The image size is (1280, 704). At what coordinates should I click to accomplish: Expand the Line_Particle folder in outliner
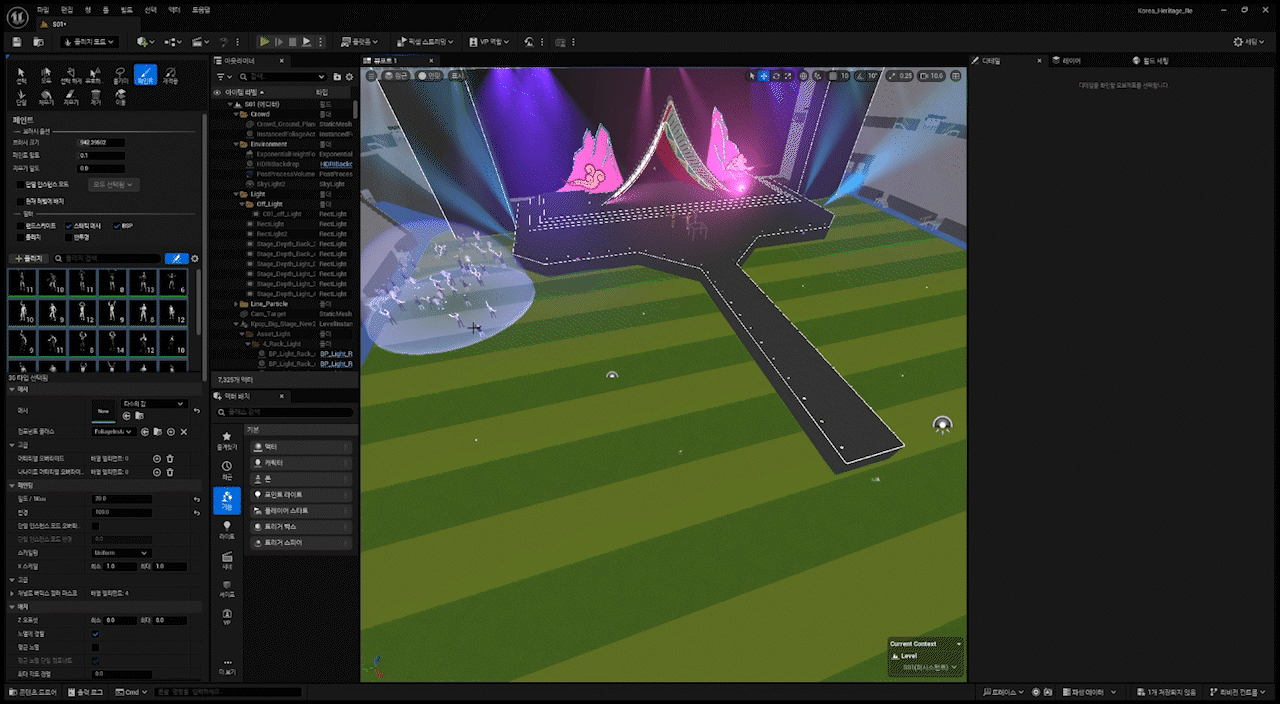coord(236,304)
